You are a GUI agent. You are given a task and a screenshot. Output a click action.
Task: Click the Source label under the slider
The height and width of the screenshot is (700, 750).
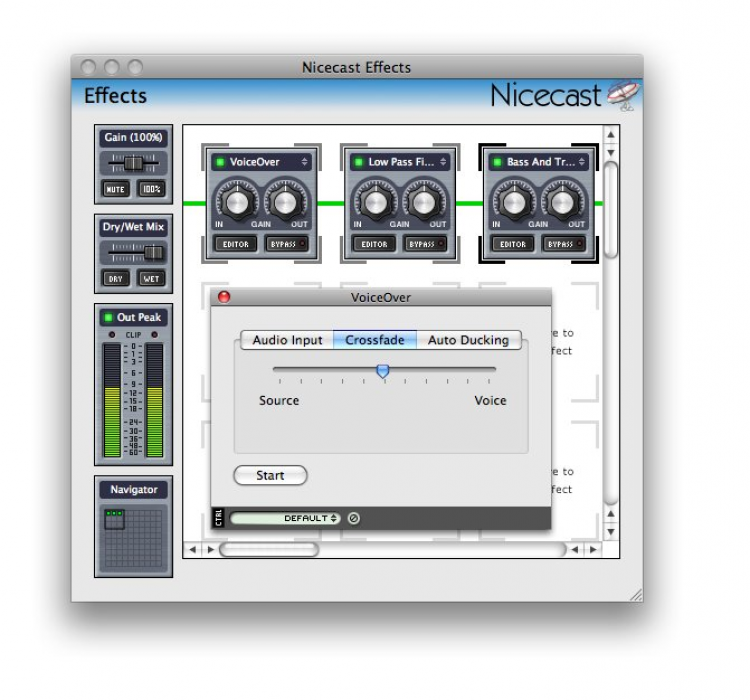coord(279,400)
